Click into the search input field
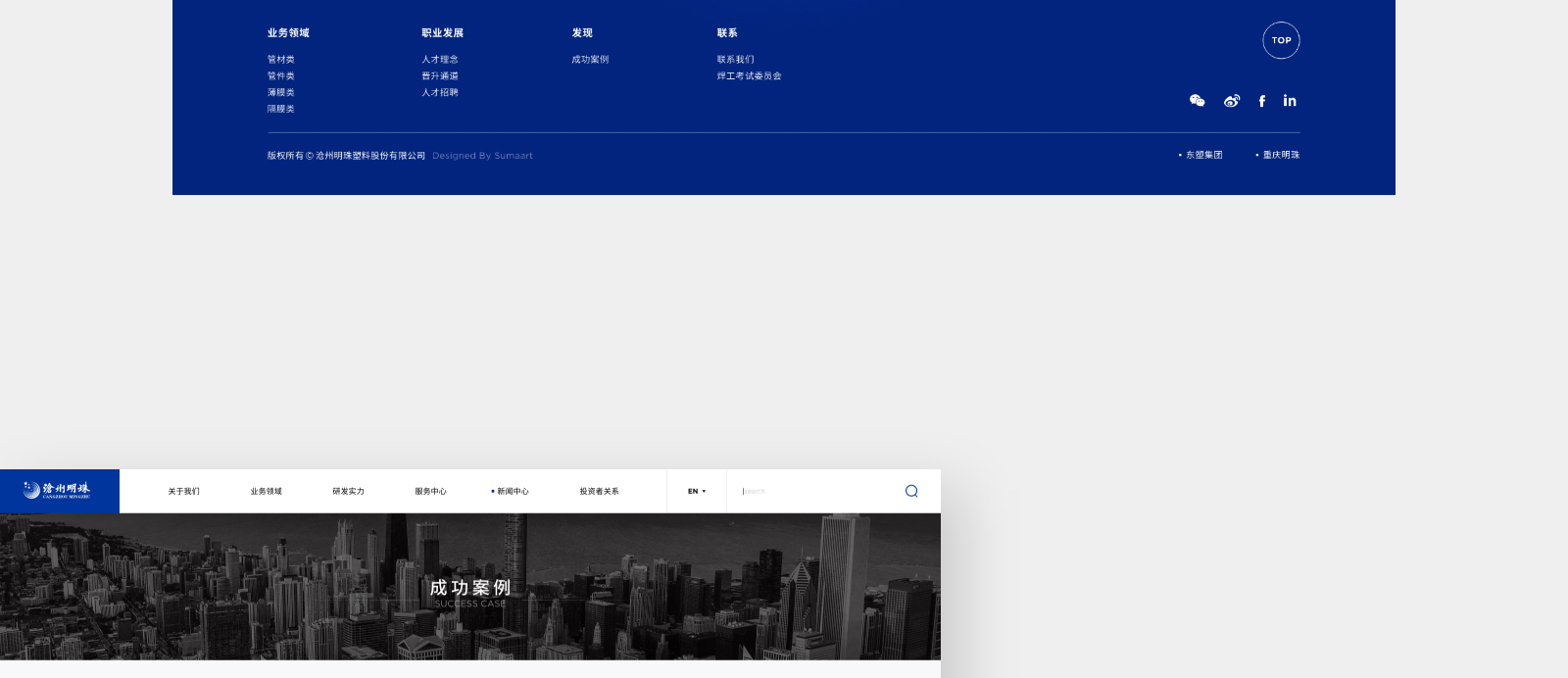Screen dimensions: 1568x678 click(x=813, y=491)
